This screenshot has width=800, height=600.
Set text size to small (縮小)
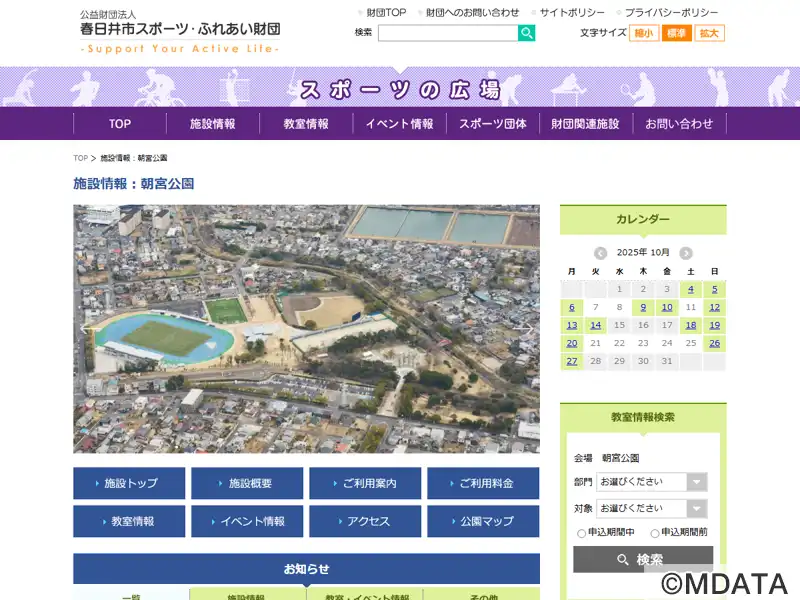(643, 33)
